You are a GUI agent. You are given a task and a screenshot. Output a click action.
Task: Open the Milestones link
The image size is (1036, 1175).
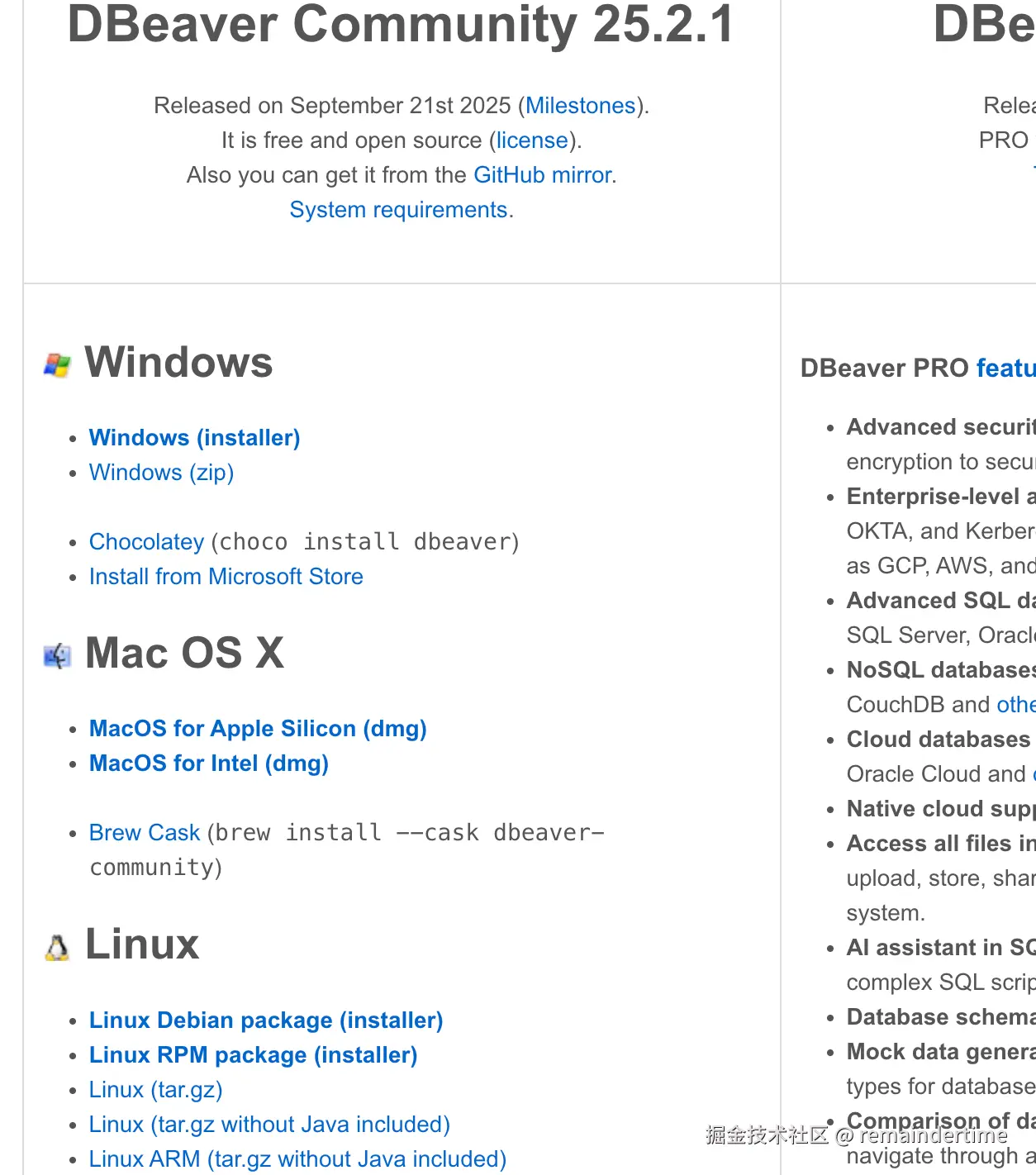coord(581,106)
